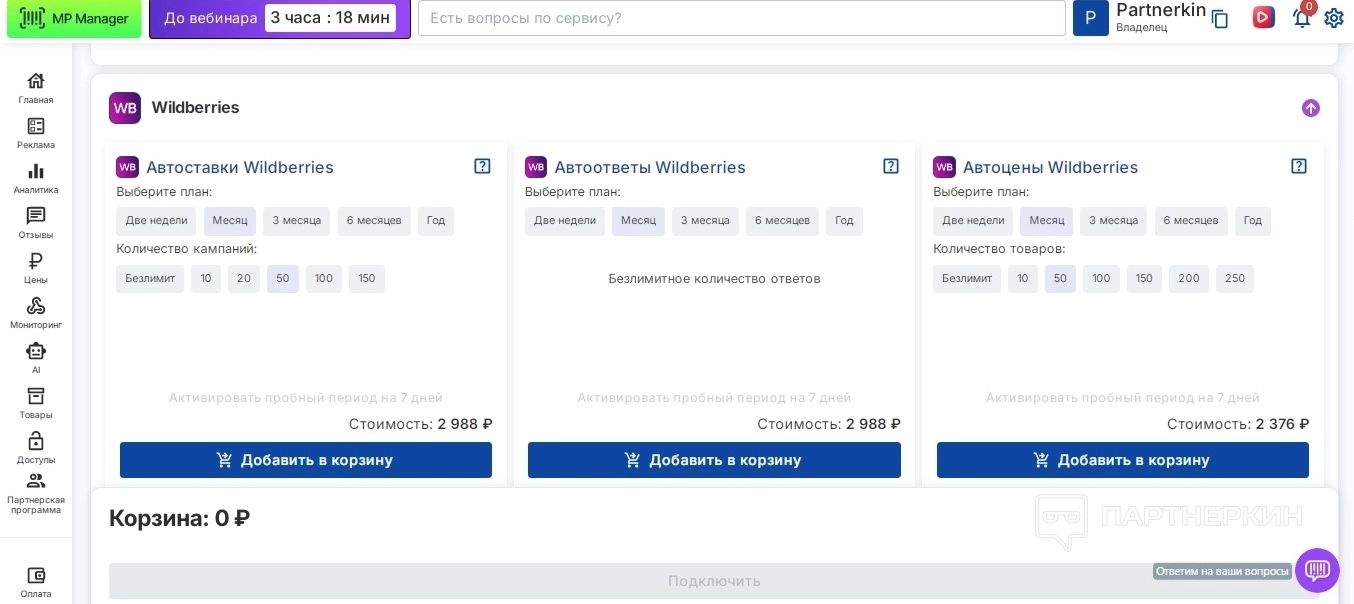Screen dimensions: 1354x604
Task: Activate 7-day trial for Автоответы
Action: [x=714, y=398]
